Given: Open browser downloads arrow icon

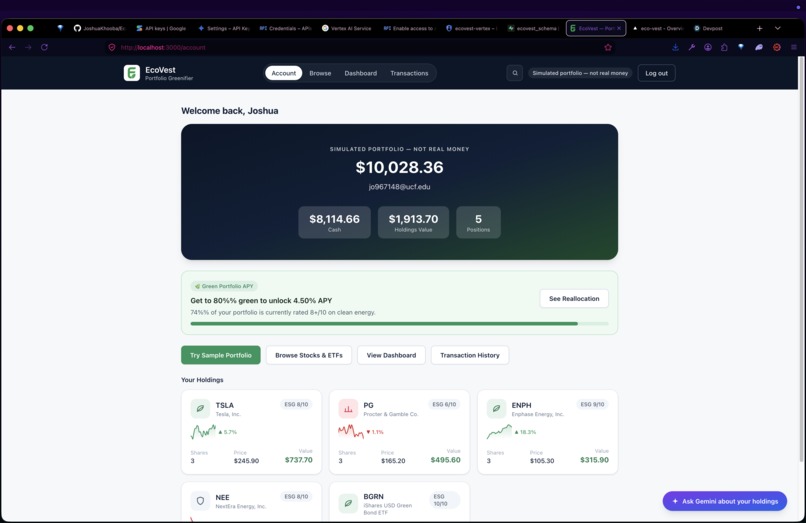Looking at the screenshot, I should (675, 47).
